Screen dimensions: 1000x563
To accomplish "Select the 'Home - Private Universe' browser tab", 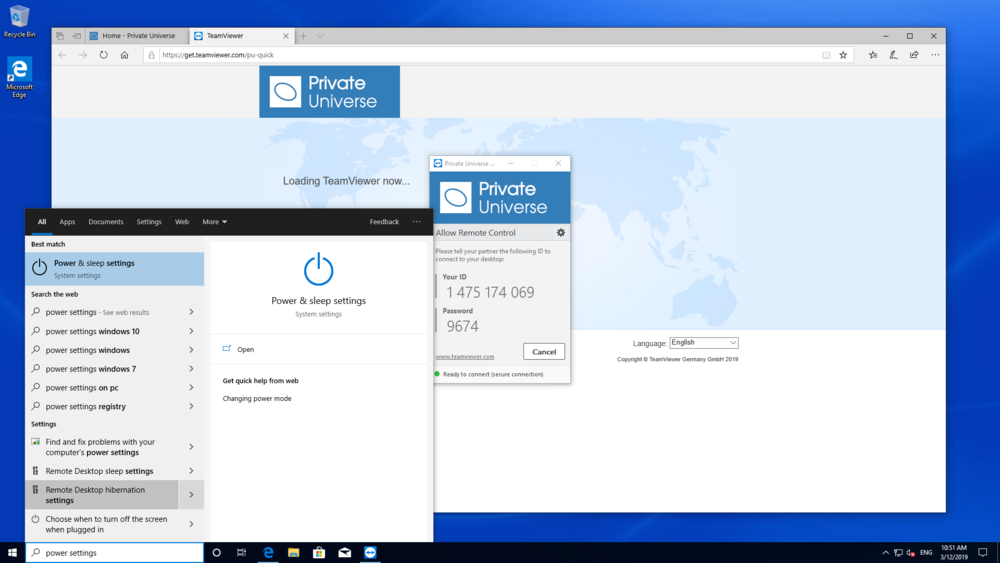I will pyautogui.click(x=137, y=36).
